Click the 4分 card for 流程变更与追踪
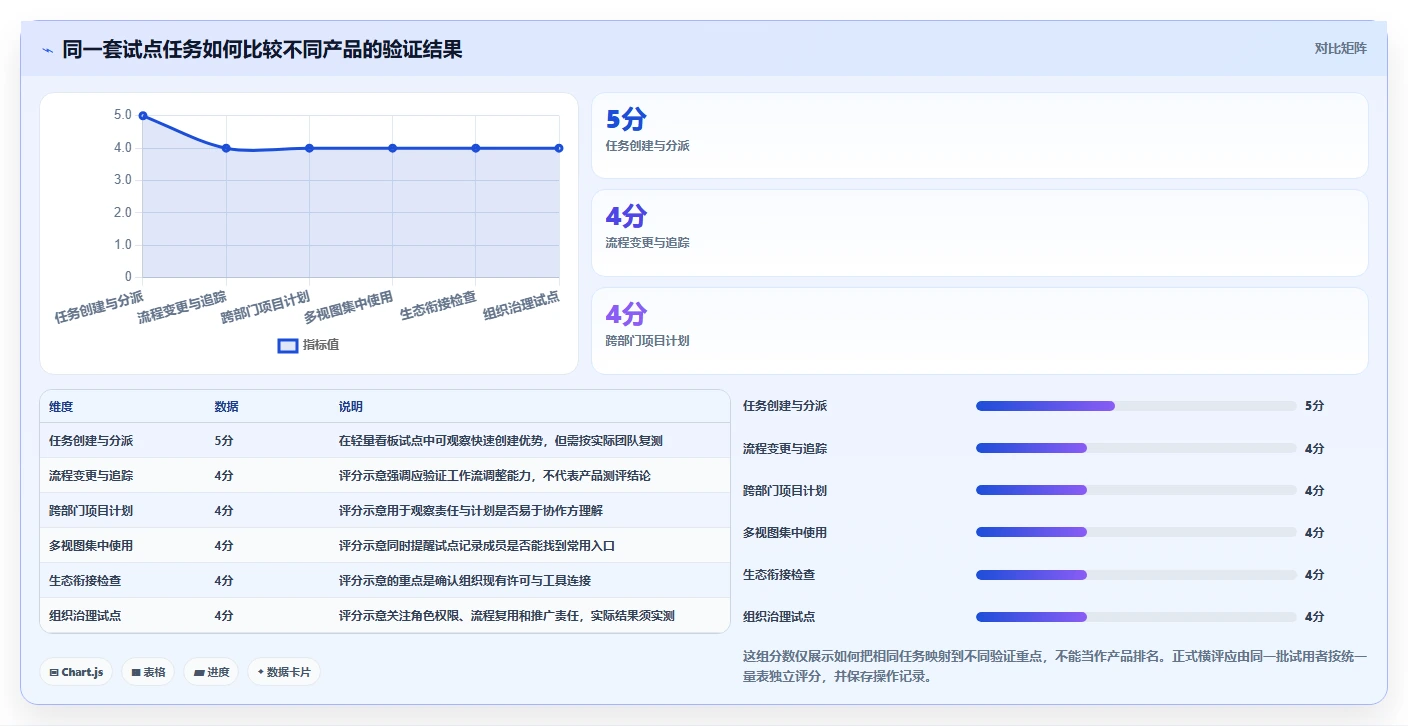Viewport: 1408px width, 726px height. pyautogui.click(x=979, y=233)
